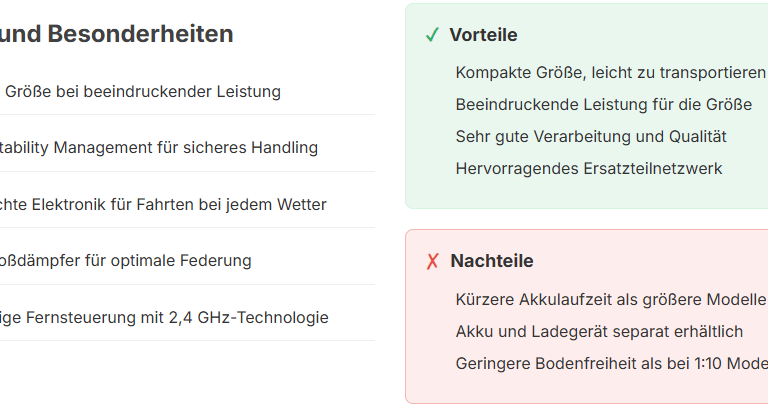Viewport: 768px width, 411px height.
Task: Click the red X icon beside Nachteile
Action: coord(432,261)
